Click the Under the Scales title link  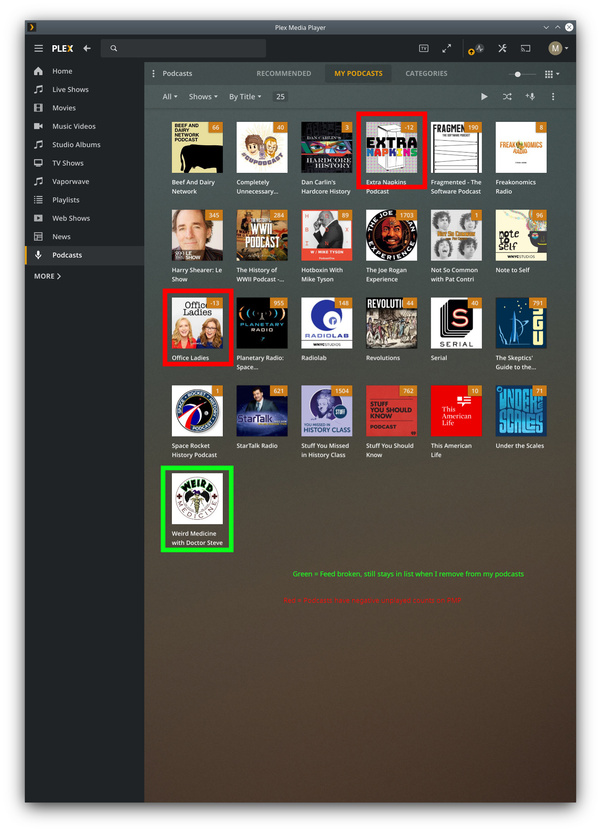pyautogui.click(x=519, y=446)
